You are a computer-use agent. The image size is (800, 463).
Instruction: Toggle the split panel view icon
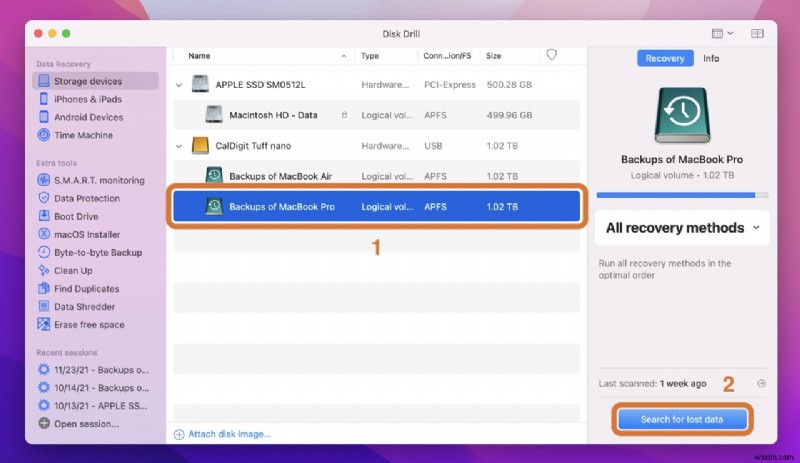(757, 34)
